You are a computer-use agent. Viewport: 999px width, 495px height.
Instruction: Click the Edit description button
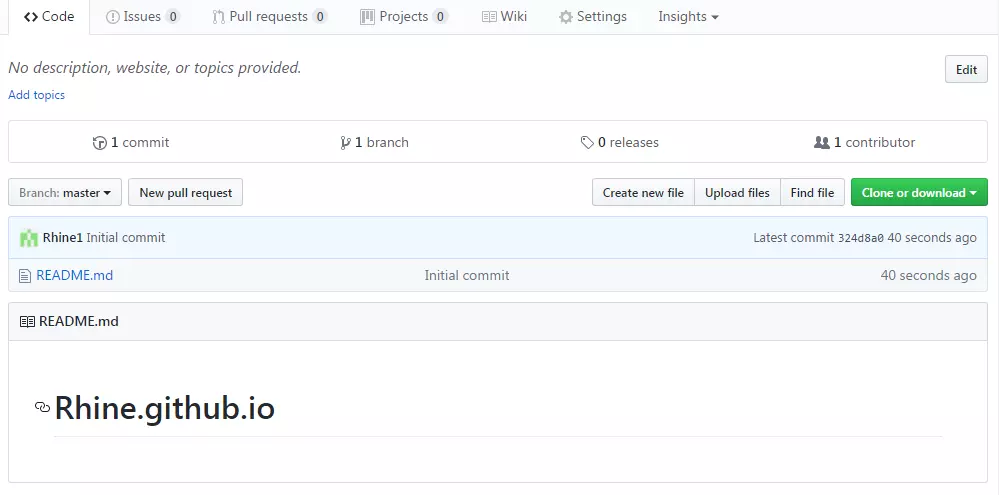tap(966, 69)
